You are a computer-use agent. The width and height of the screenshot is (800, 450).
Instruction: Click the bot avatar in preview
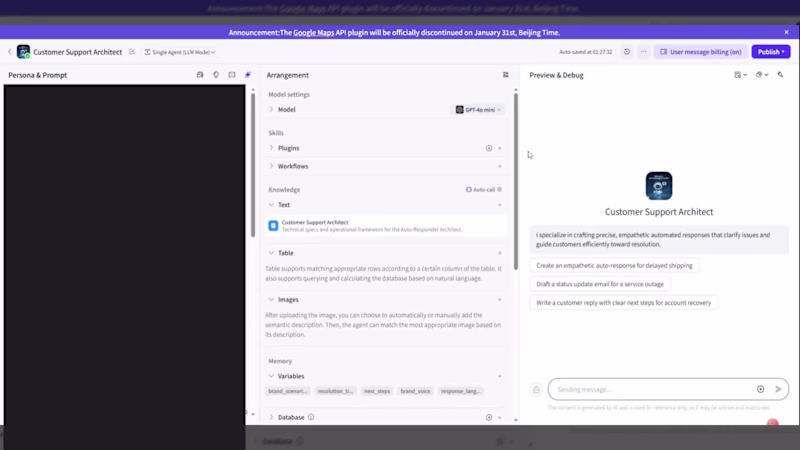pyautogui.click(x=659, y=186)
